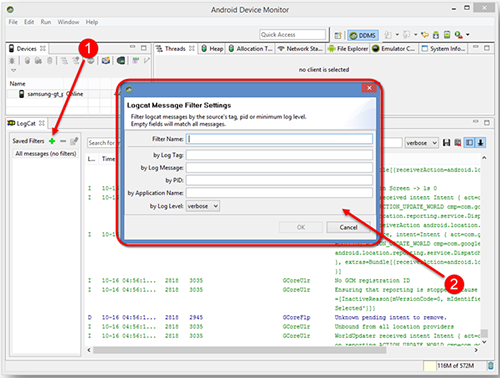Open the Edit menu
500x378 pixels.
(29, 22)
